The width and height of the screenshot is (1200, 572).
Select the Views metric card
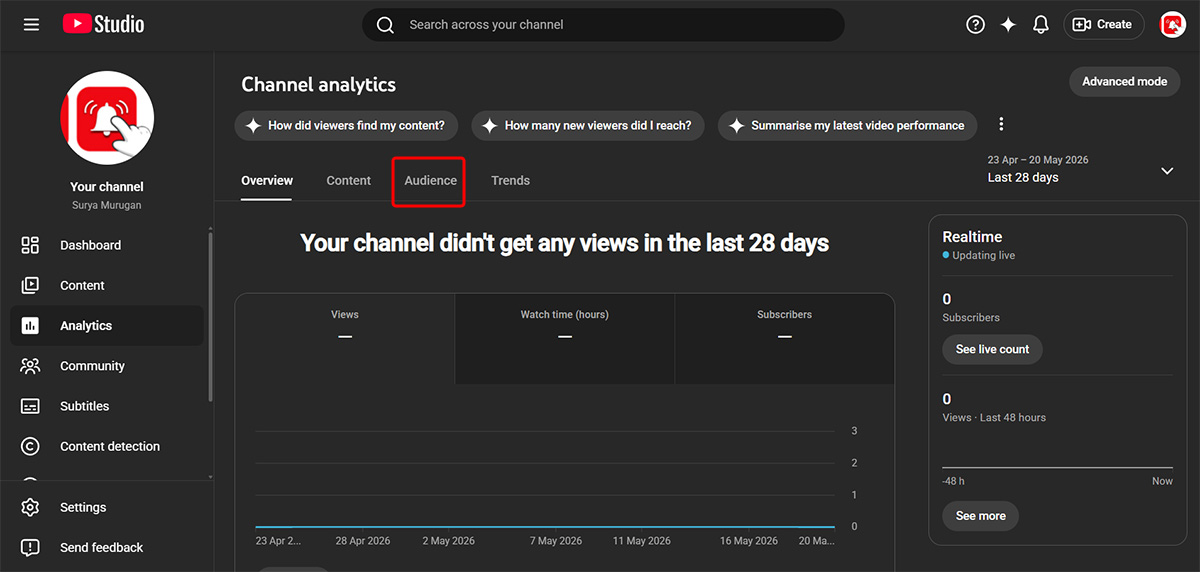(x=345, y=338)
